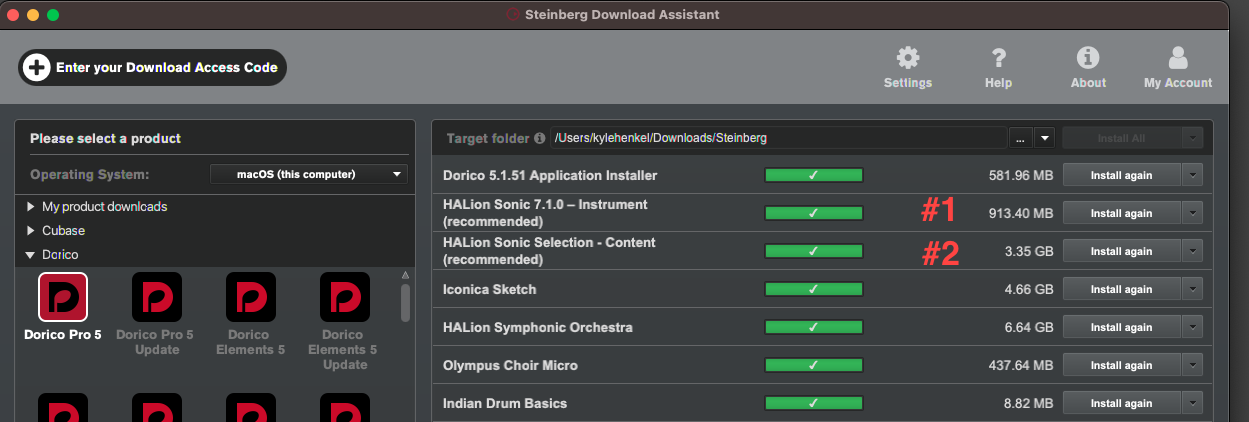
Task: Click the 4.66 GB size value
Action: tap(1029, 289)
